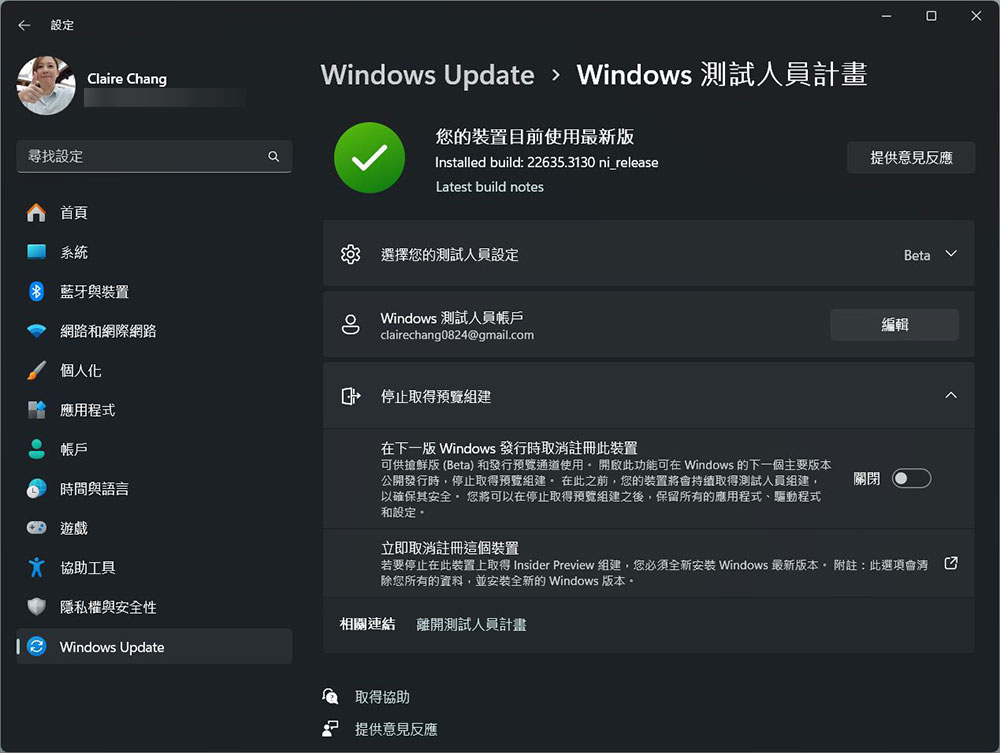The height and width of the screenshot is (753, 1000).
Task: Open the 取得協助 link
Action: [382, 697]
